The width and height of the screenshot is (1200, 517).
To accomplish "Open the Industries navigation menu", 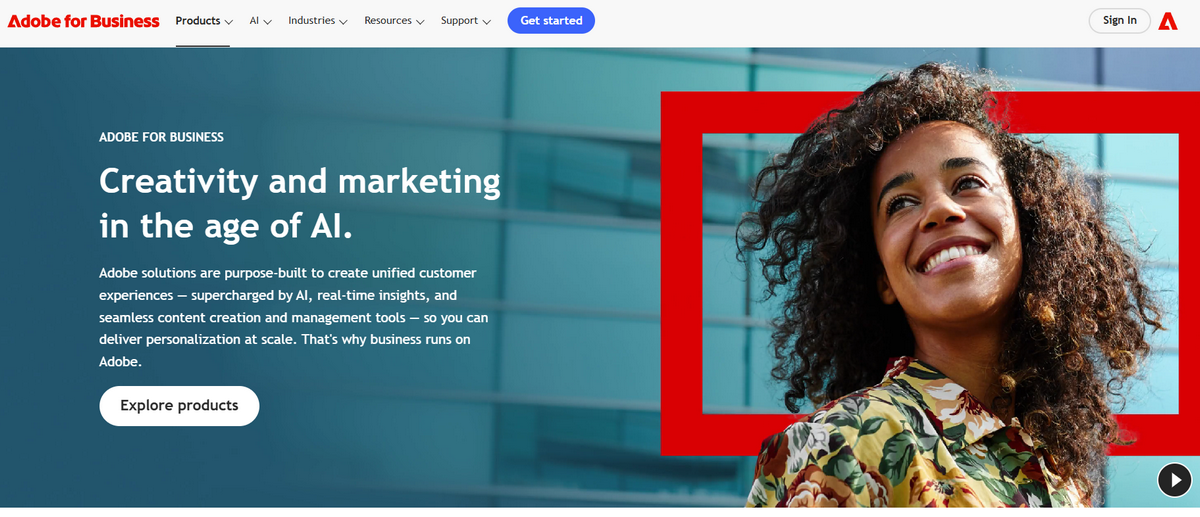I will (318, 21).
